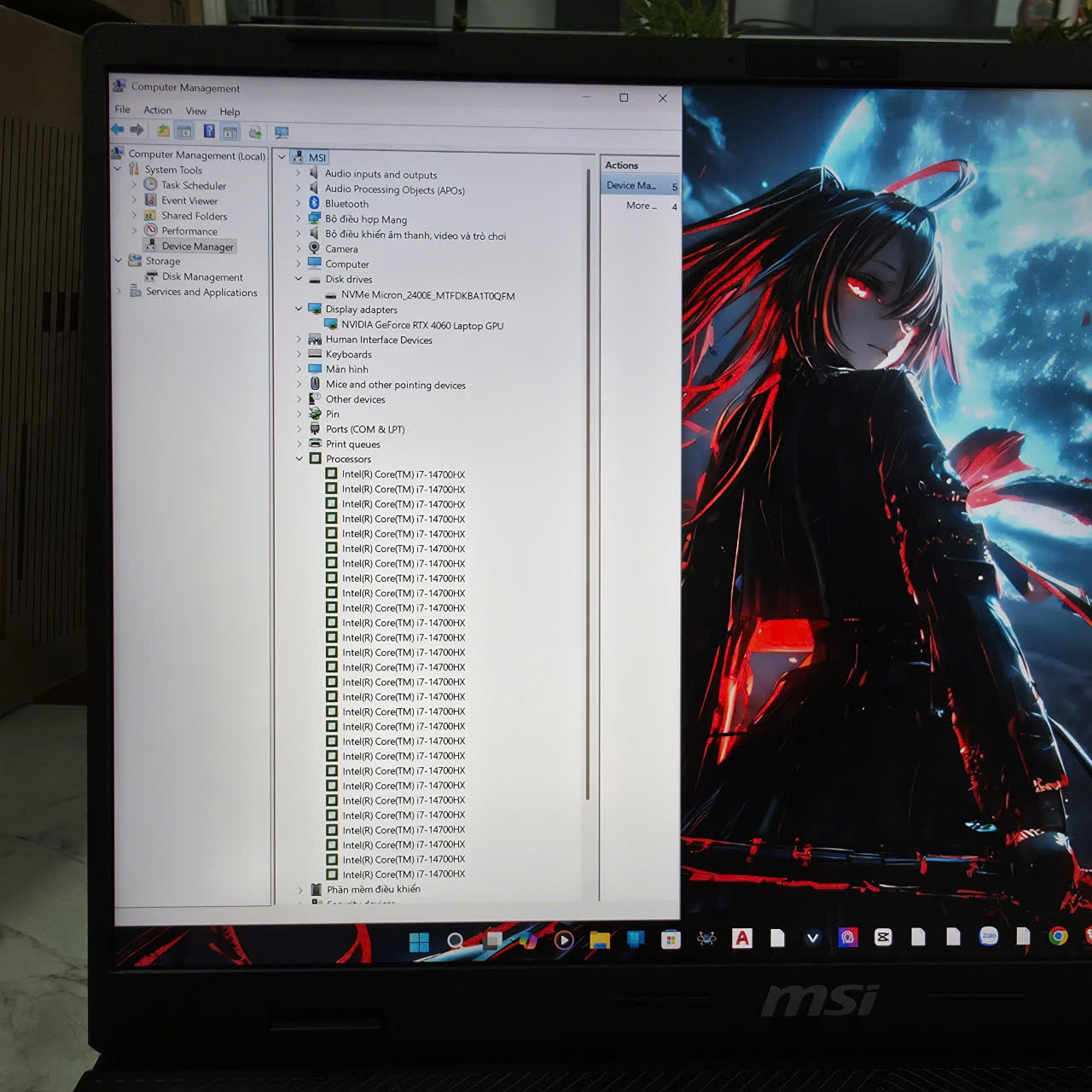Open the red A AutoCAD taskbar icon
This screenshot has width=1092, height=1092.
[x=742, y=938]
